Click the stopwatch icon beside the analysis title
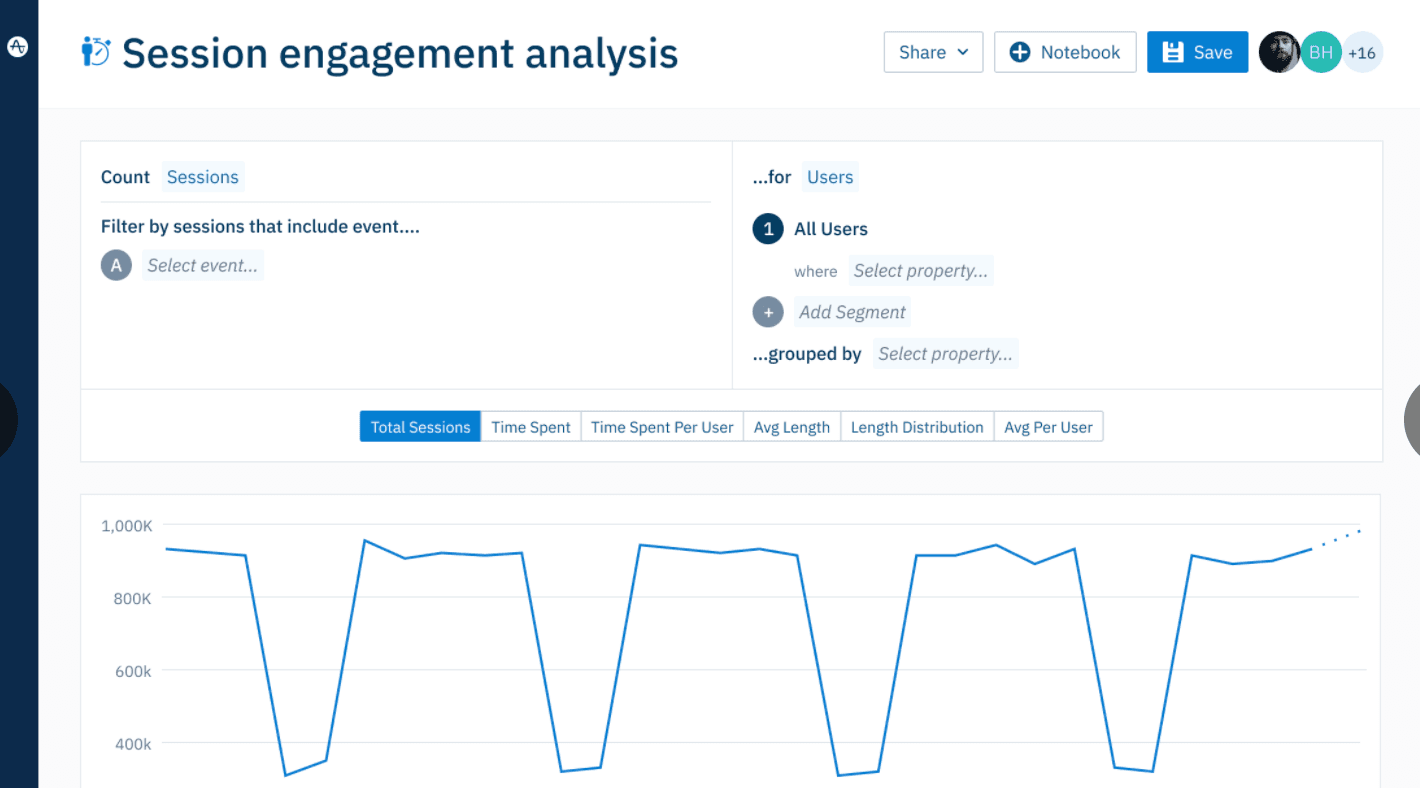The image size is (1420, 788). click(x=94, y=52)
